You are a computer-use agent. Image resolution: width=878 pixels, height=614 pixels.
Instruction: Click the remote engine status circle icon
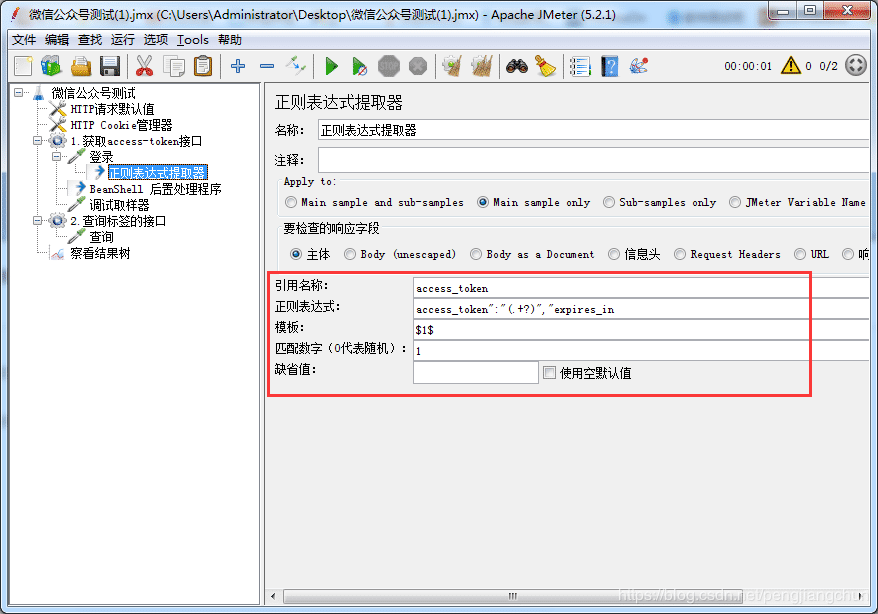pyautogui.click(x=856, y=65)
